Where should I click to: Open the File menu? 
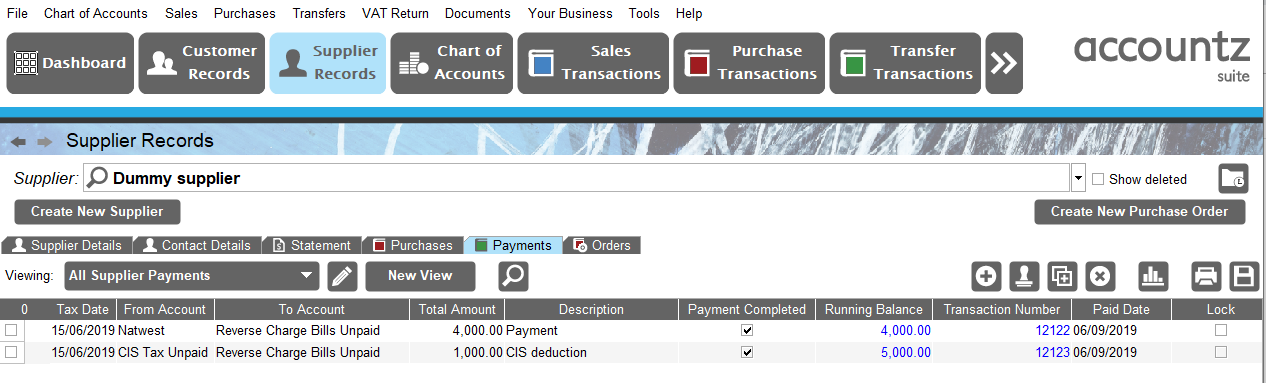tap(18, 13)
